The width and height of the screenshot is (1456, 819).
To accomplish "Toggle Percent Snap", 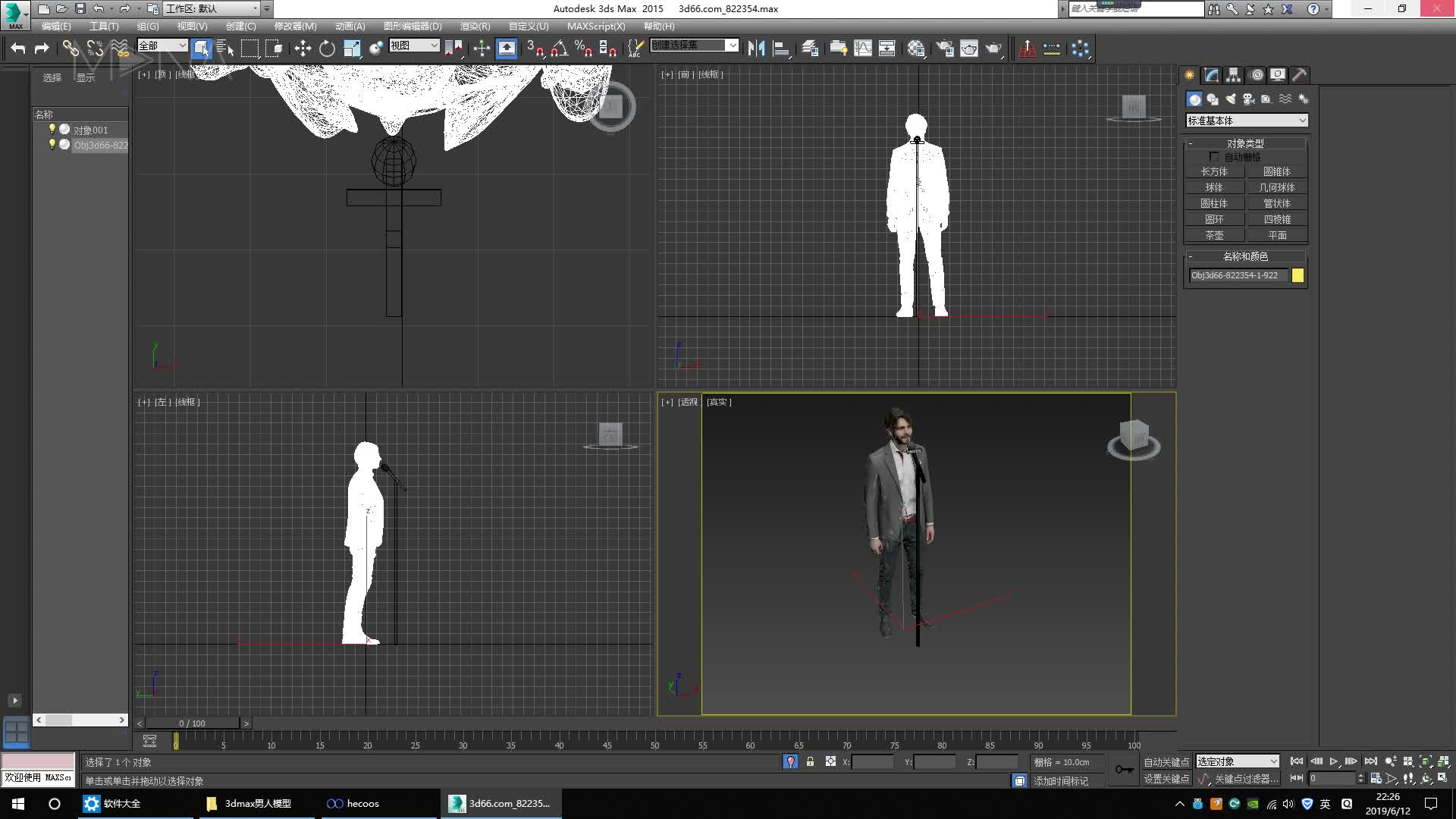I will pyautogui.click(x=583, y=49).
